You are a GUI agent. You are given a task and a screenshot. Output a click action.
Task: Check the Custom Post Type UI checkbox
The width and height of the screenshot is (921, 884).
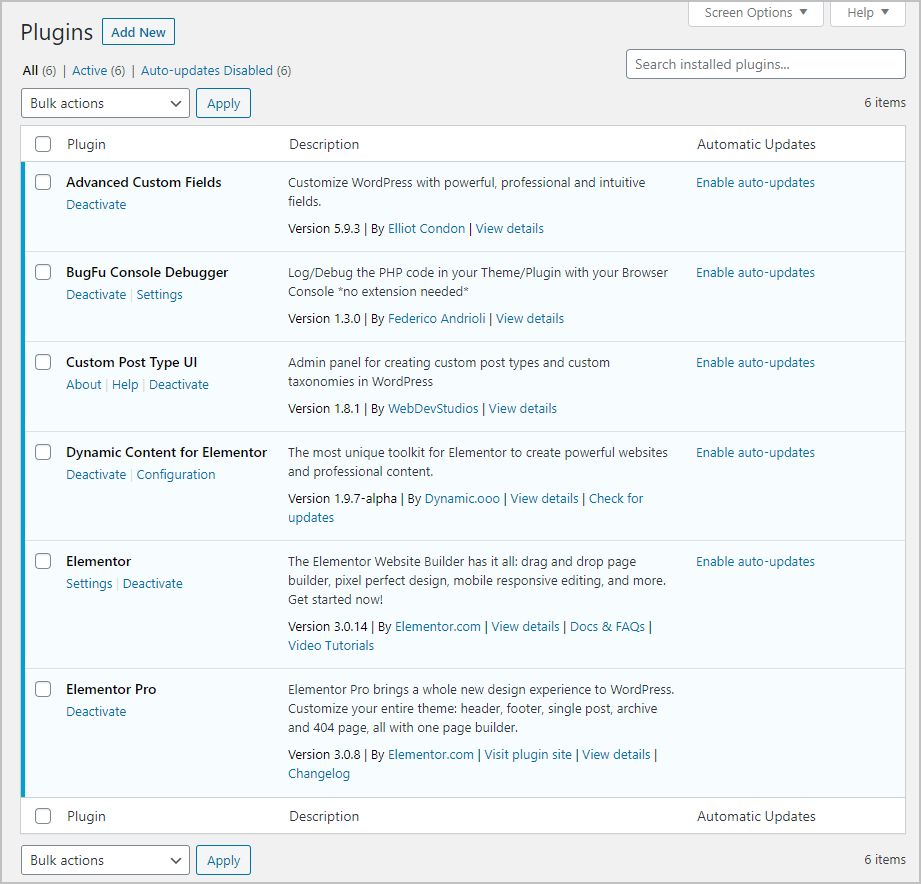pyautogui.click(x=43, y=362)
